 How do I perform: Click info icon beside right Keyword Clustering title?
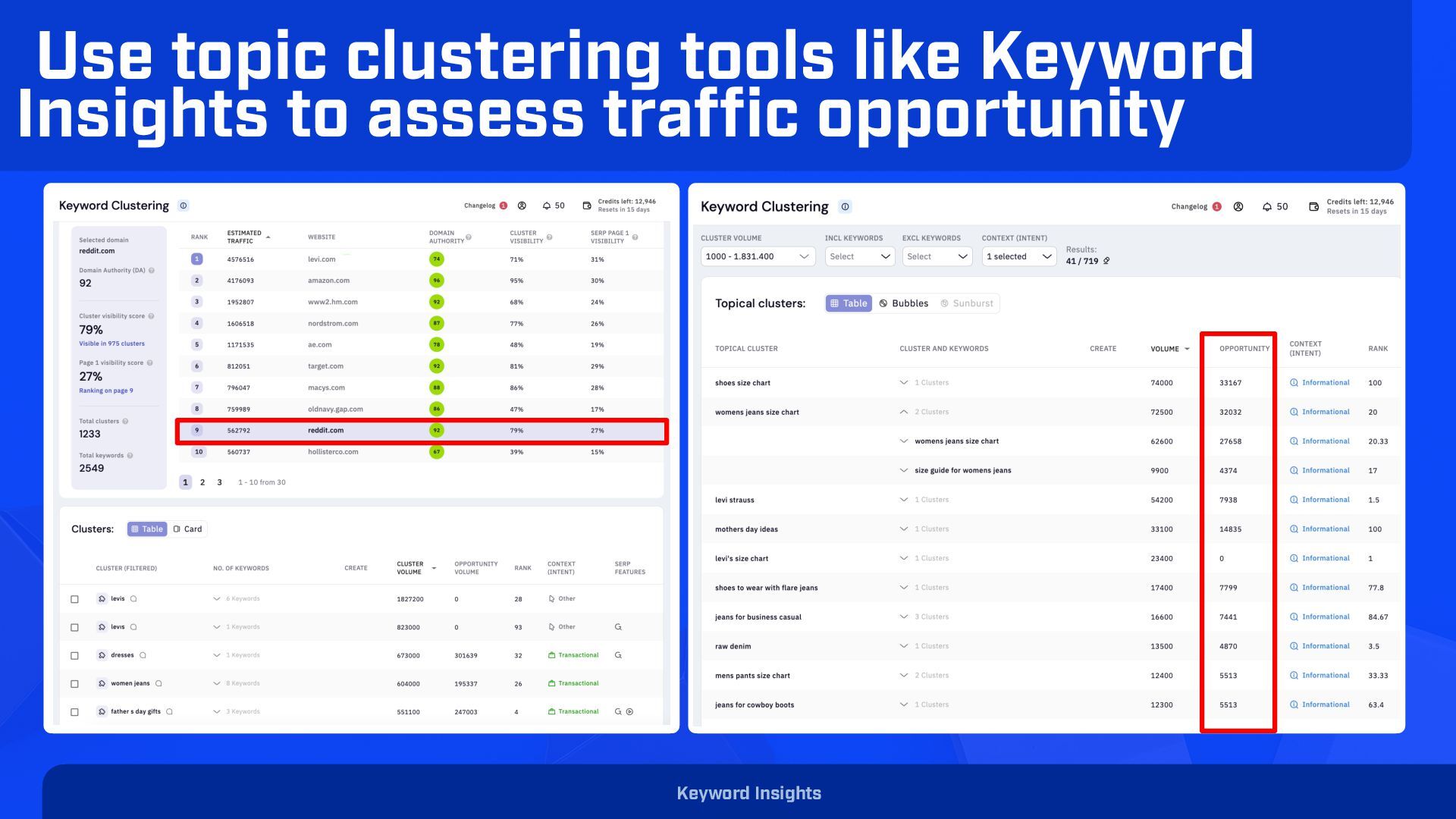(845, 206)
